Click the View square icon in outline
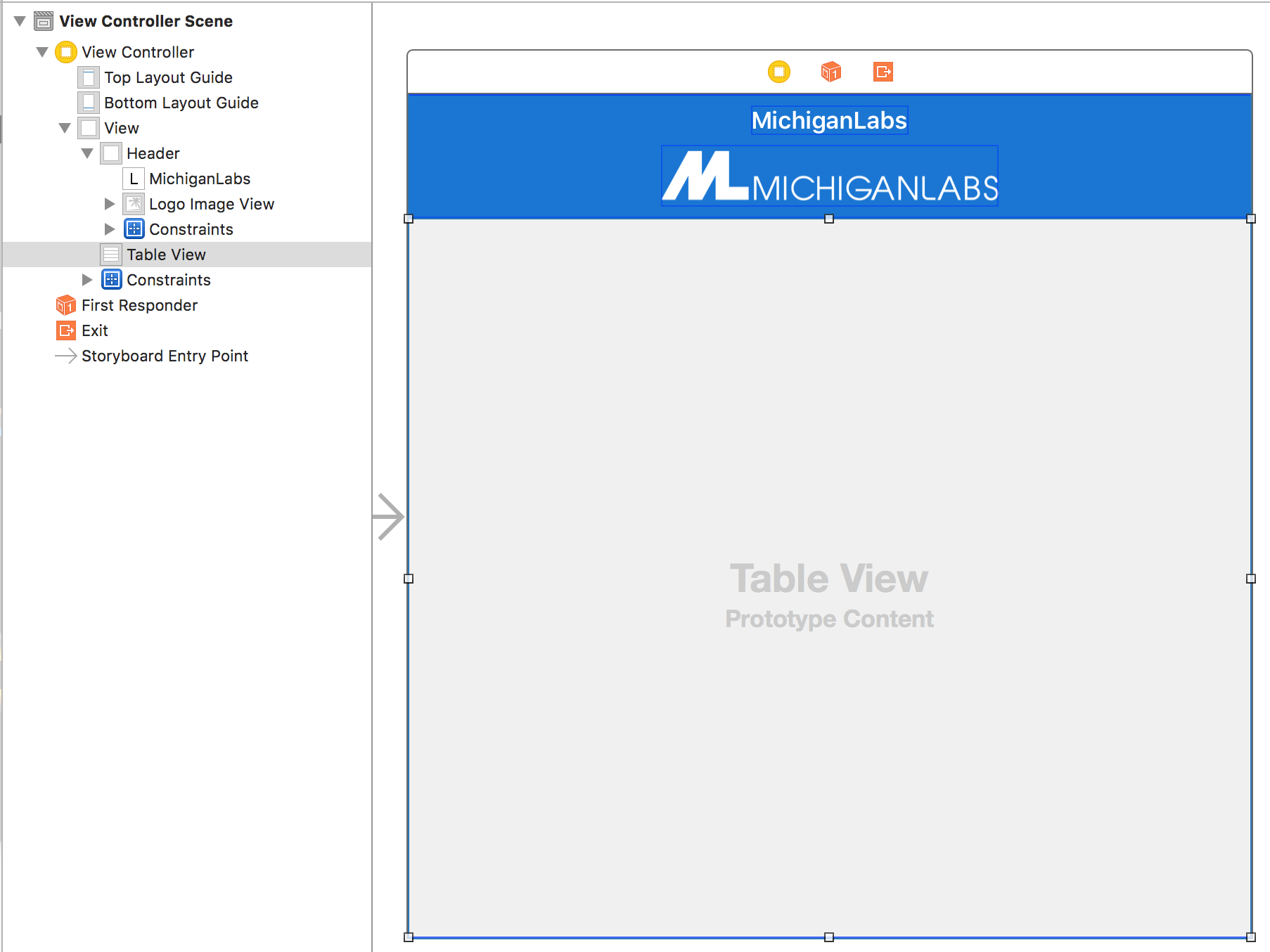 (x=89, y=128)
